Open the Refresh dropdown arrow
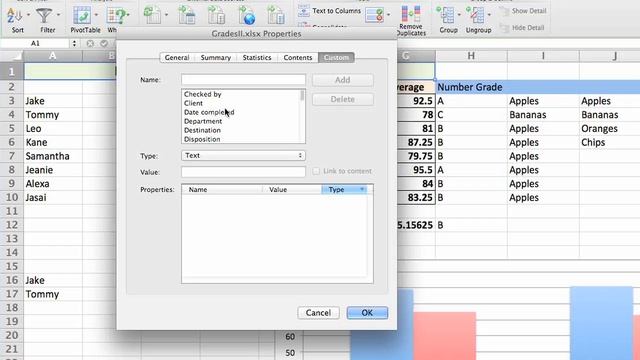The height and width of the screenshot is (360, 640). (166, 15)
